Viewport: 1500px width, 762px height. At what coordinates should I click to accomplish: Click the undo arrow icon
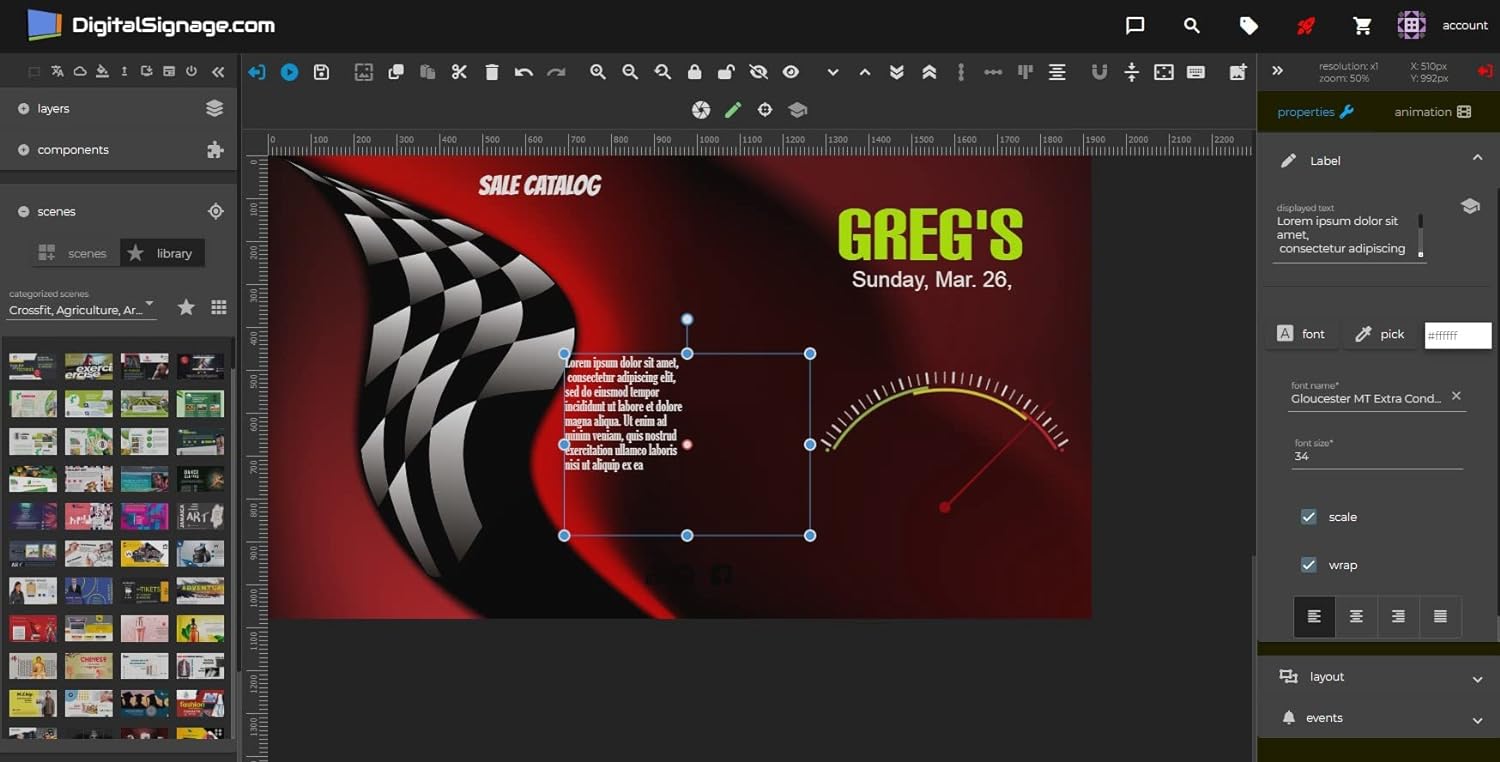click(523, 72)
